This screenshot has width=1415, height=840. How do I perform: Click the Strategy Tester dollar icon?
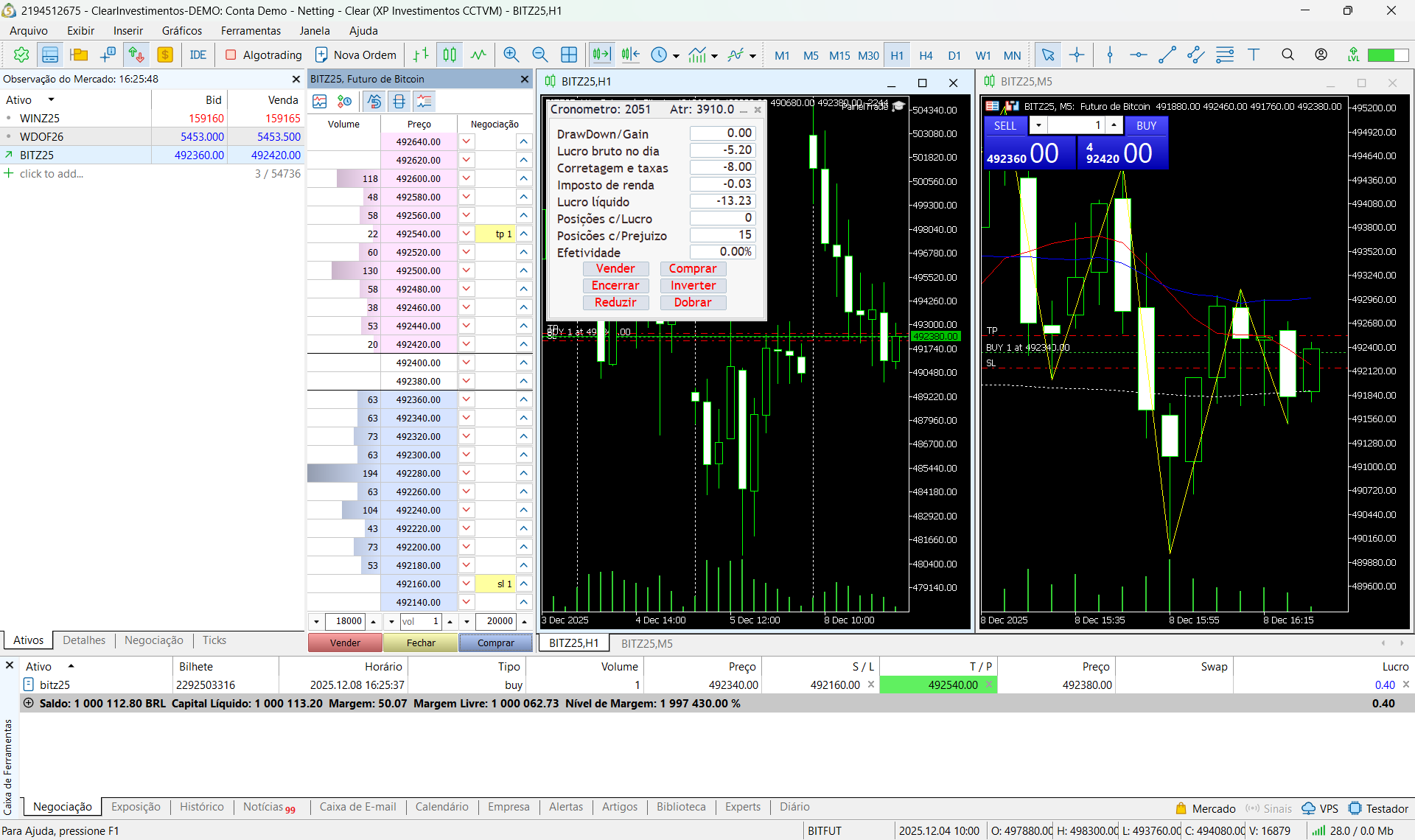(165, 55)
